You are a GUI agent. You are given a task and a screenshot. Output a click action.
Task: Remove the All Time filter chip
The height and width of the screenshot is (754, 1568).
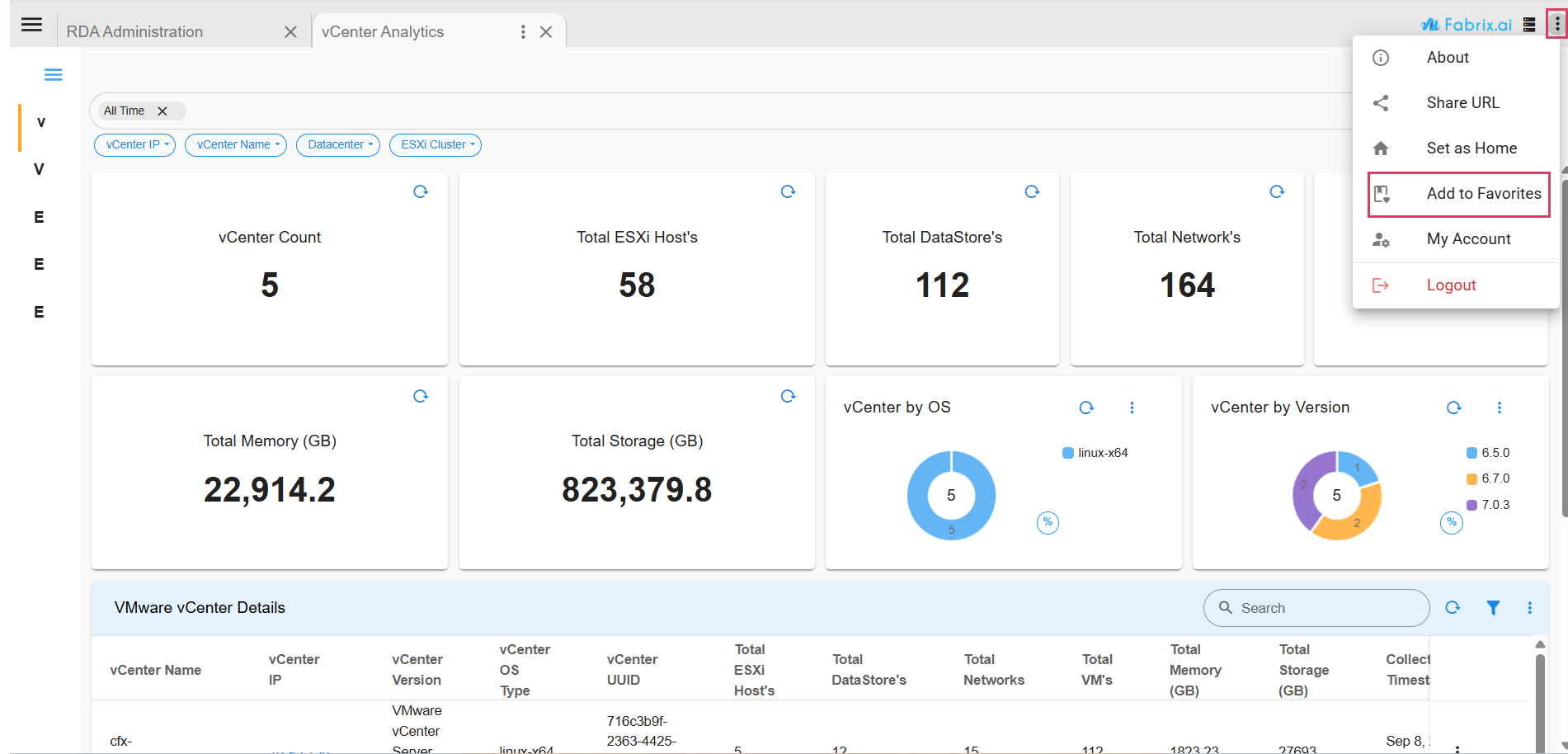tap(162, 111)
